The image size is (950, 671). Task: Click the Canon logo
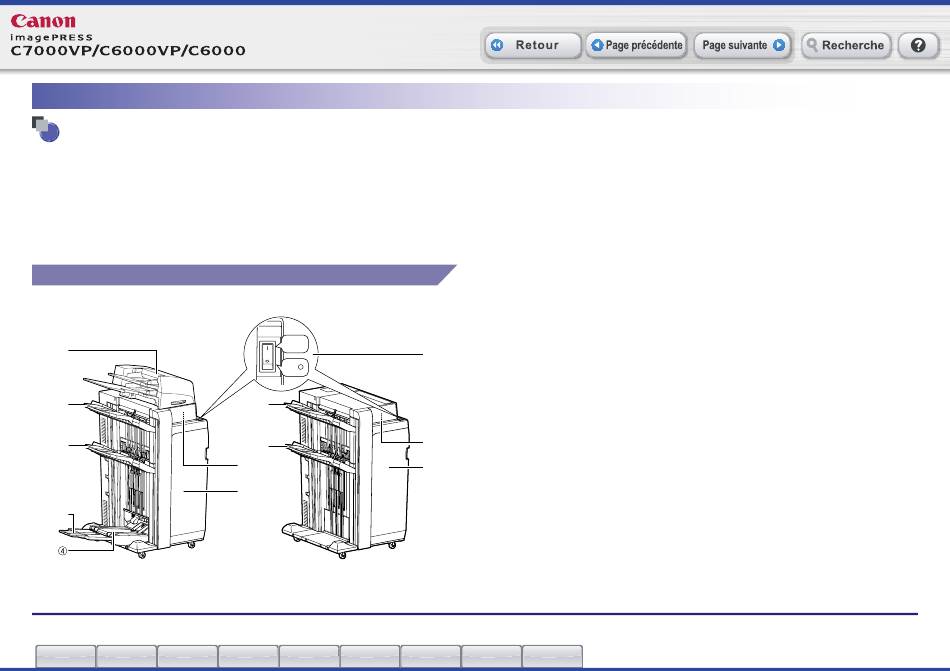42,20
